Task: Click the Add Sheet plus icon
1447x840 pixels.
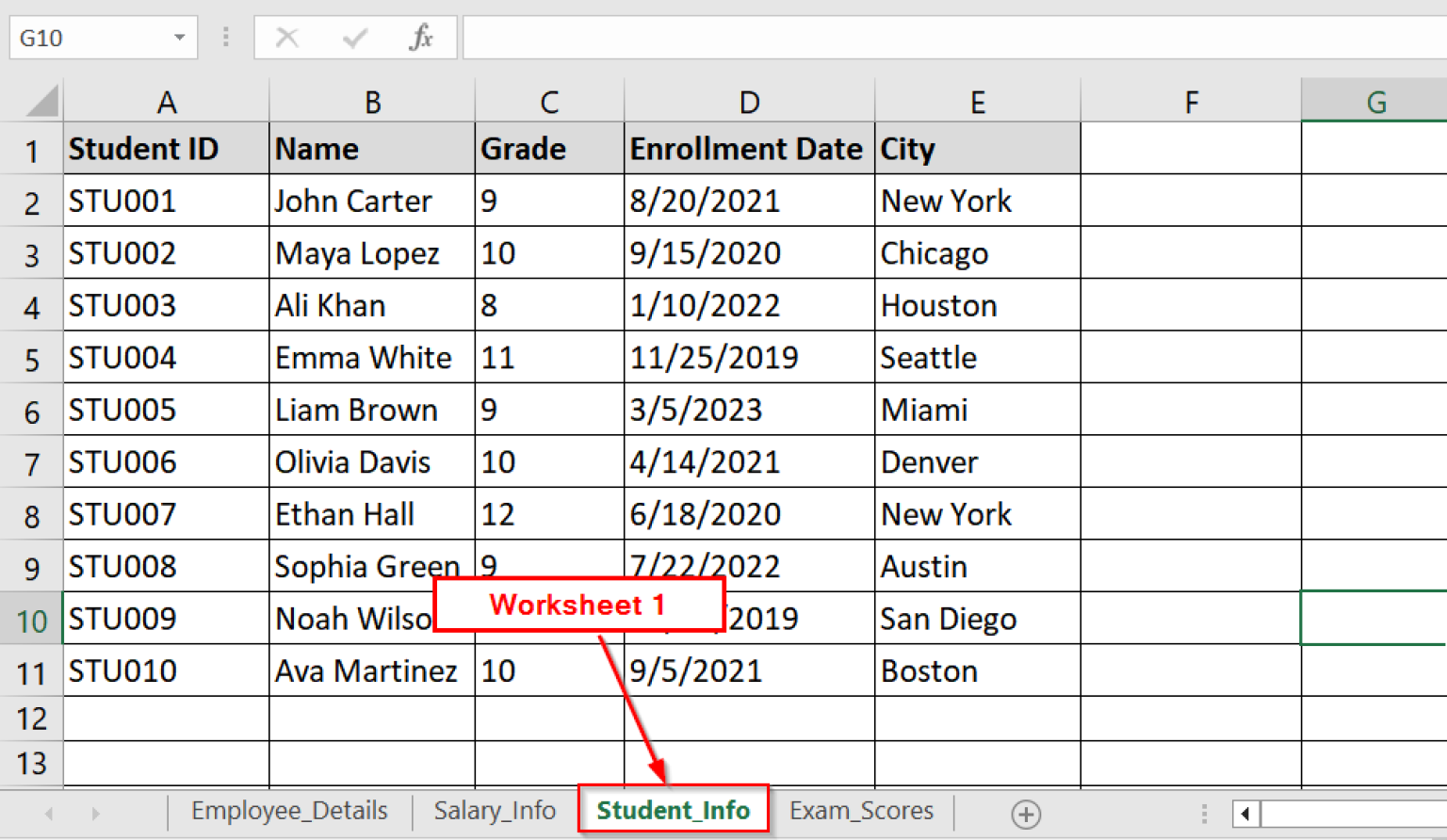Action: tap(1026, 812)
